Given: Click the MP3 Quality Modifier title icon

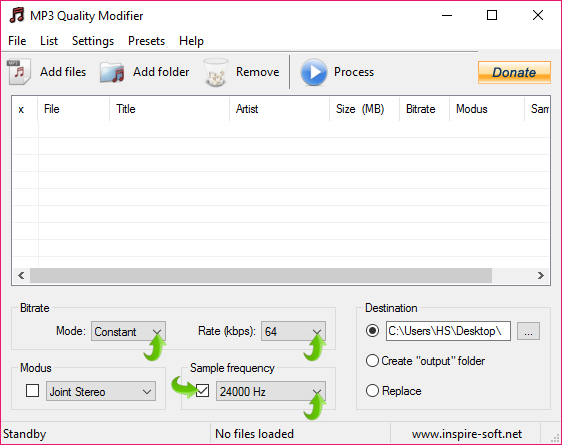Looking at the screenshot, I should 16,15.
